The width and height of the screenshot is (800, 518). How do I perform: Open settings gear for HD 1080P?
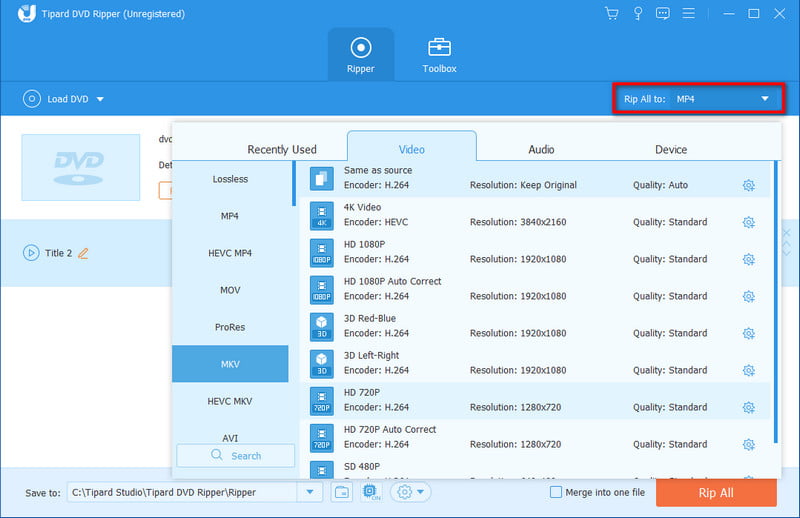tap(748, 259)
